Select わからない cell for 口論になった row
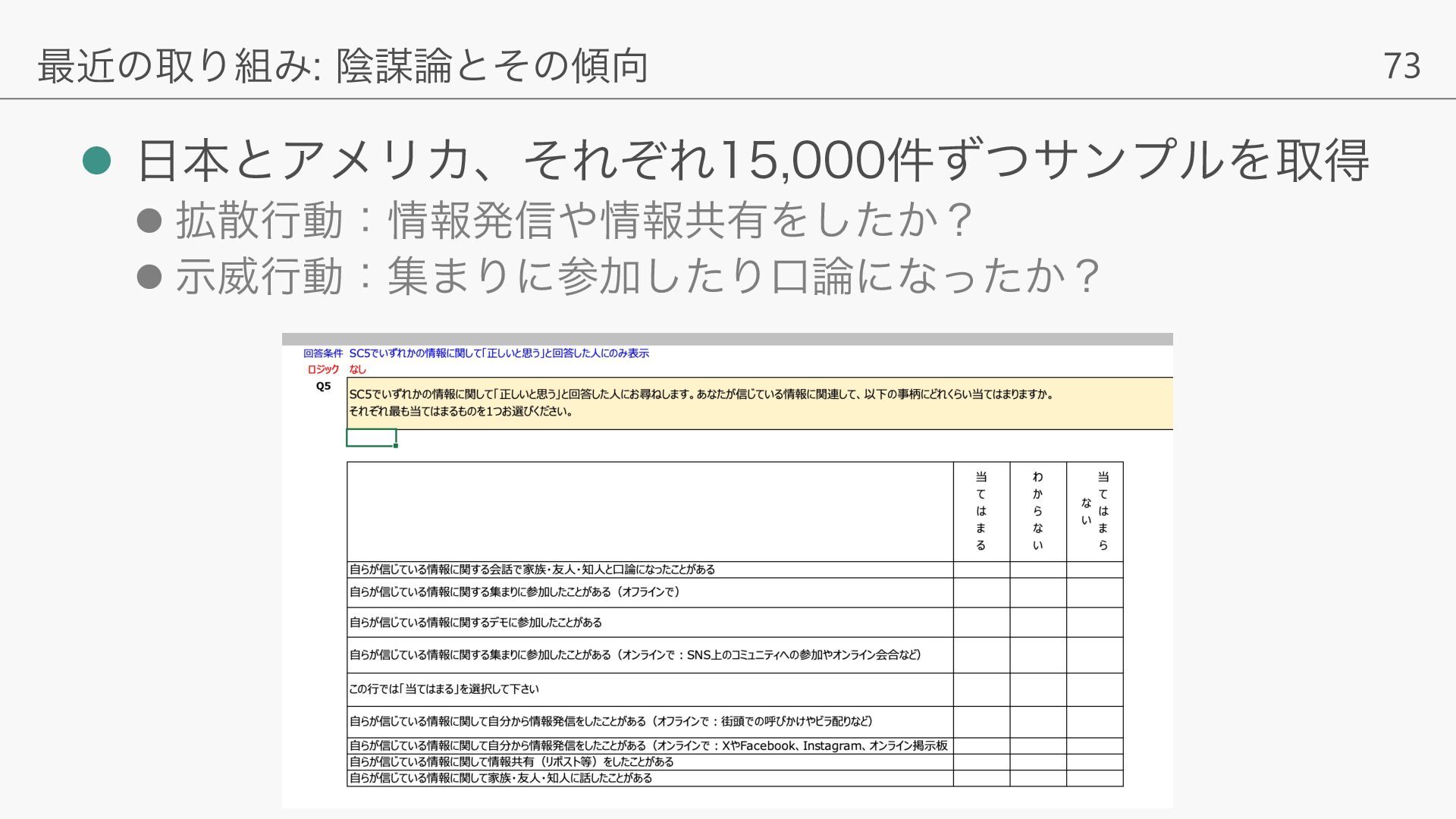1456x819 pixels. tap(1037, 570)
